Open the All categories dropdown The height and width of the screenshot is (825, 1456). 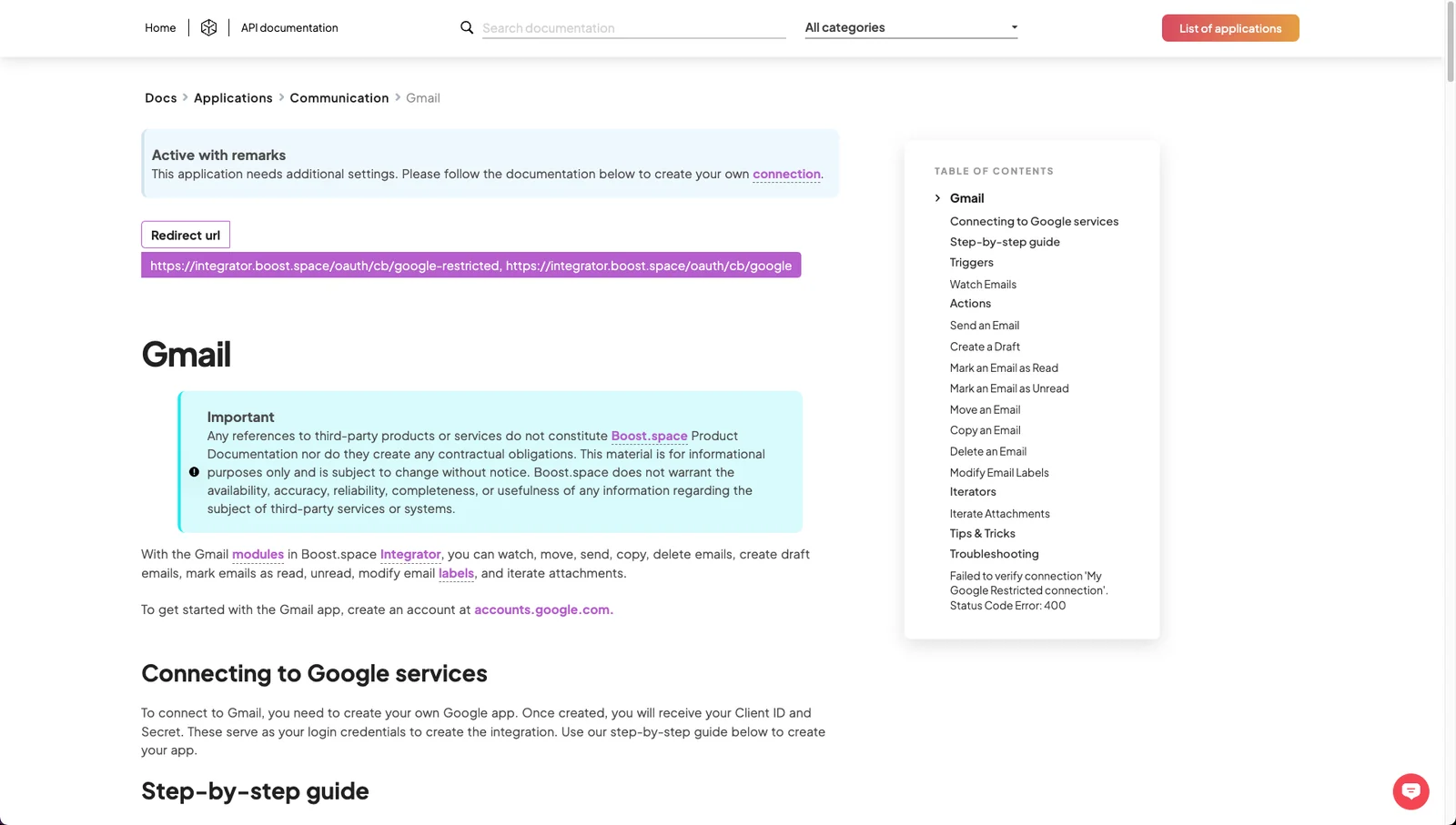point(911,27)
